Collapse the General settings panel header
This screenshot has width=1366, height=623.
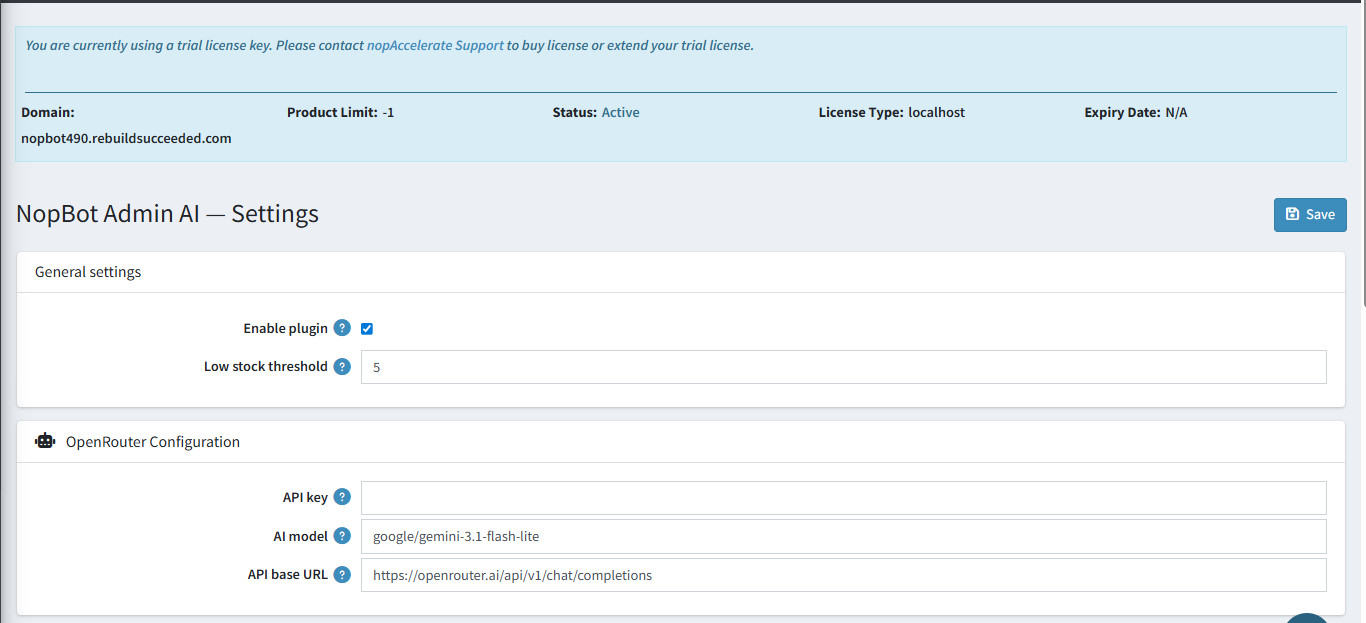pos(681,272)
